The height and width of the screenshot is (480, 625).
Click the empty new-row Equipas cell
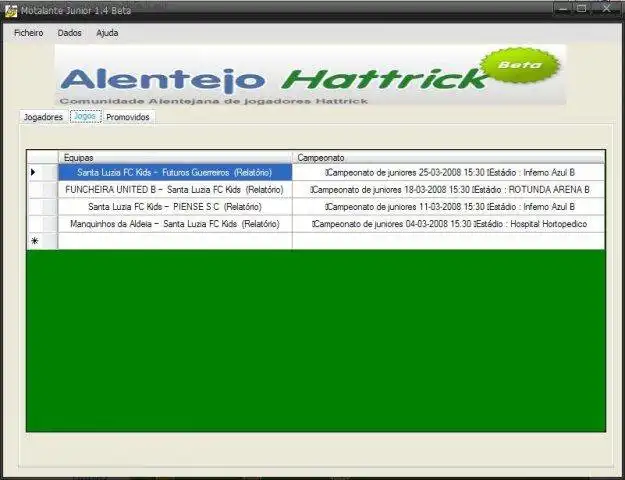(x=175, y=241)
